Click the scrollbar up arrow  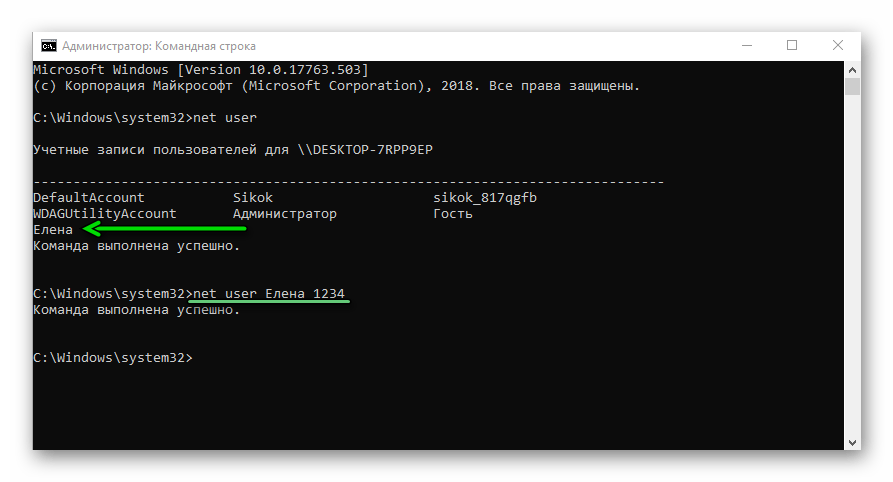852,69
